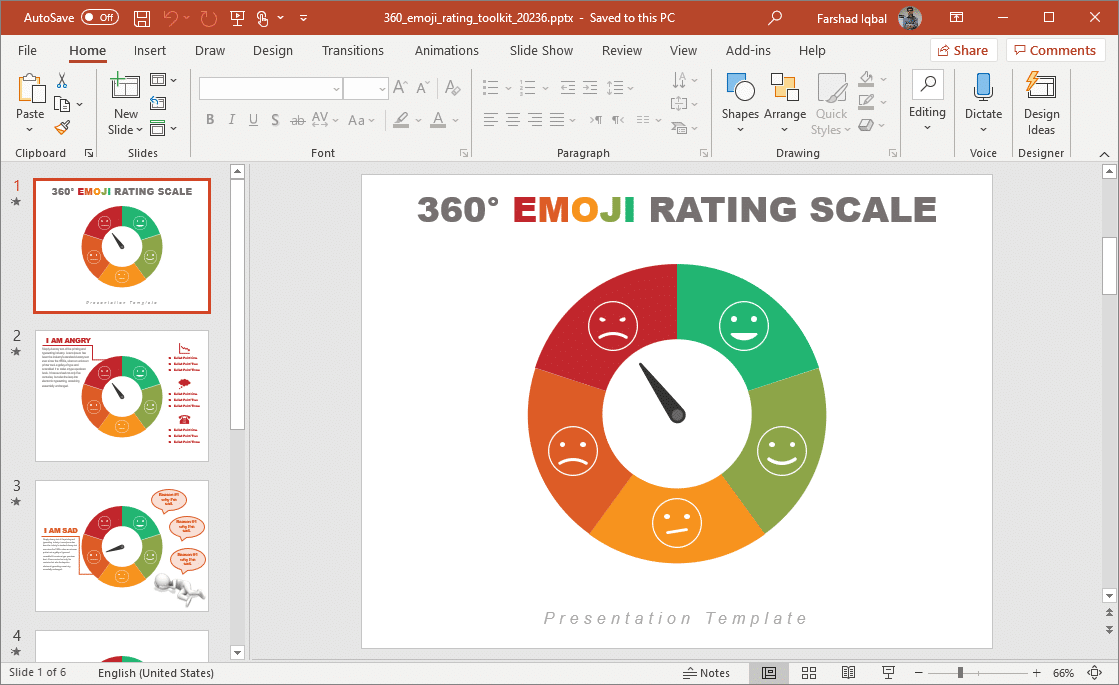Open the Transitions tab
The width and height of the screenshot is (1119, 685).
pyautogui.click(x=352, y=51)
